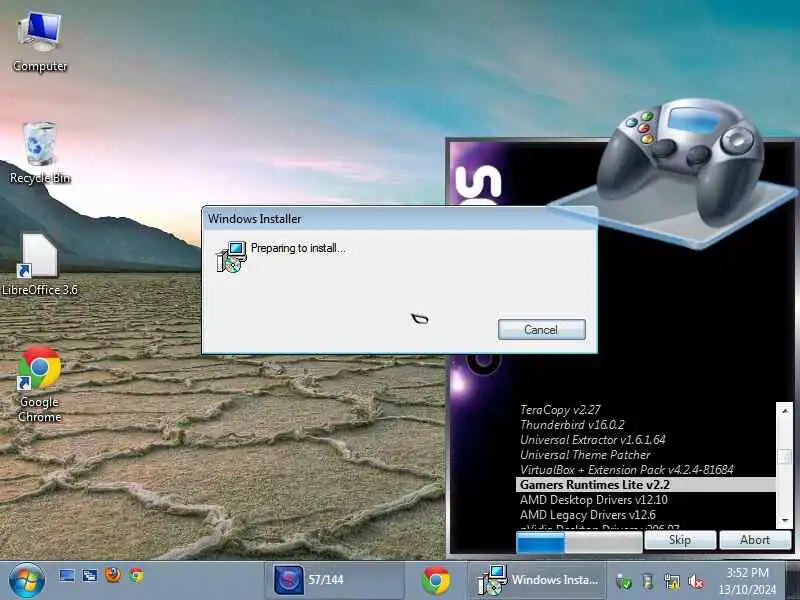Click the pinned Chrome taskbar button

436,580
